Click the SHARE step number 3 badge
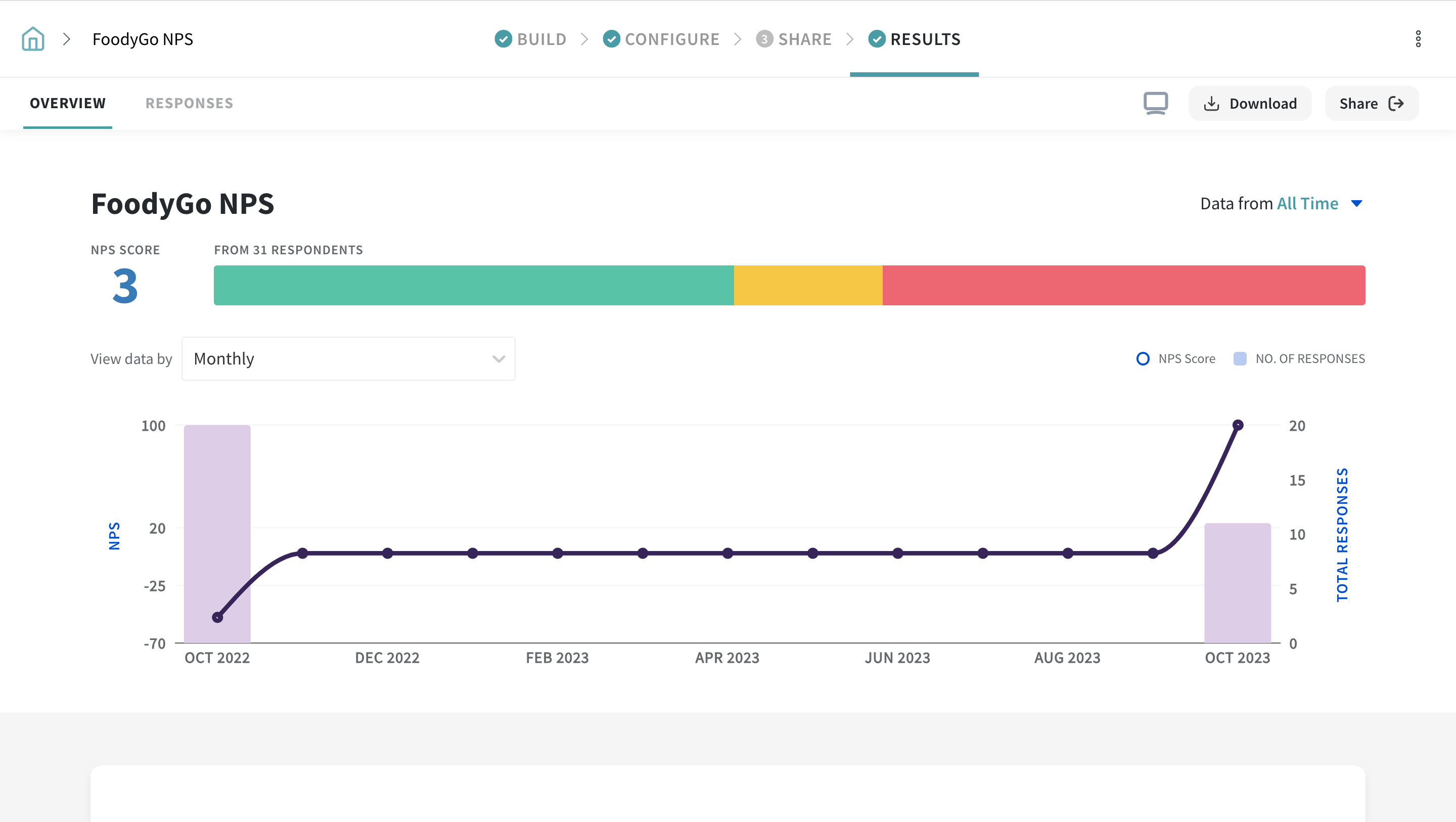This screenshot has height=822, width=1456. [x=764, y=39]
